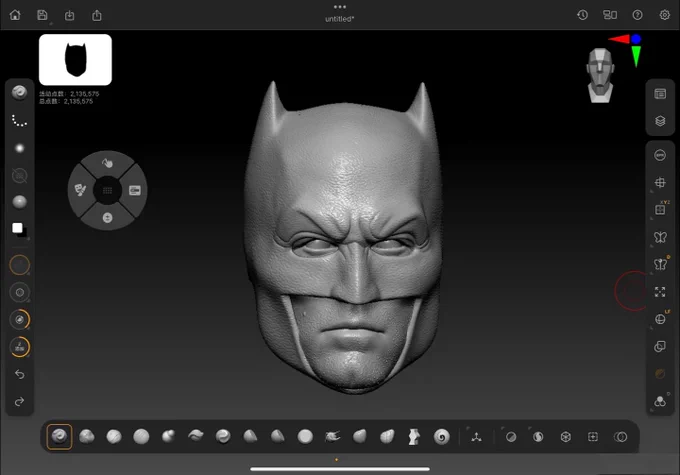Viewport: 680px width, 475px height.
Task: Activate the gizmo three-axis icon
Action: (476, 437)
